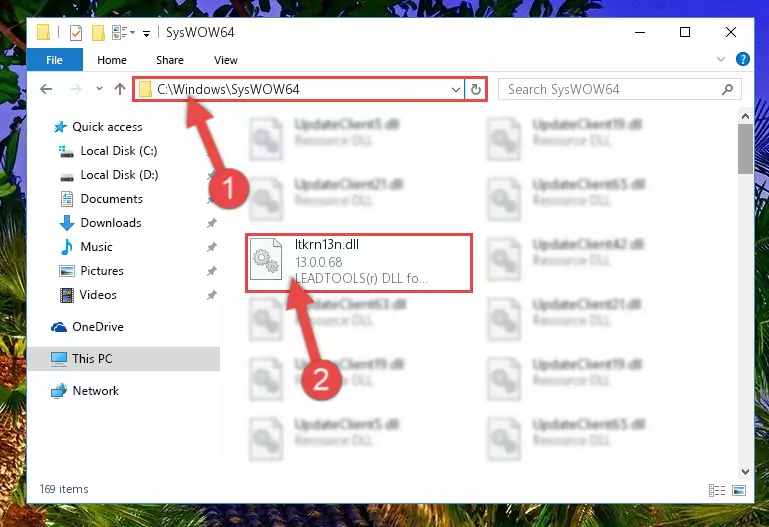Screen dimensions: 769x527
Task: Click the Properties checkmark icon in quick access toolbar
Action: pos(76,33)
